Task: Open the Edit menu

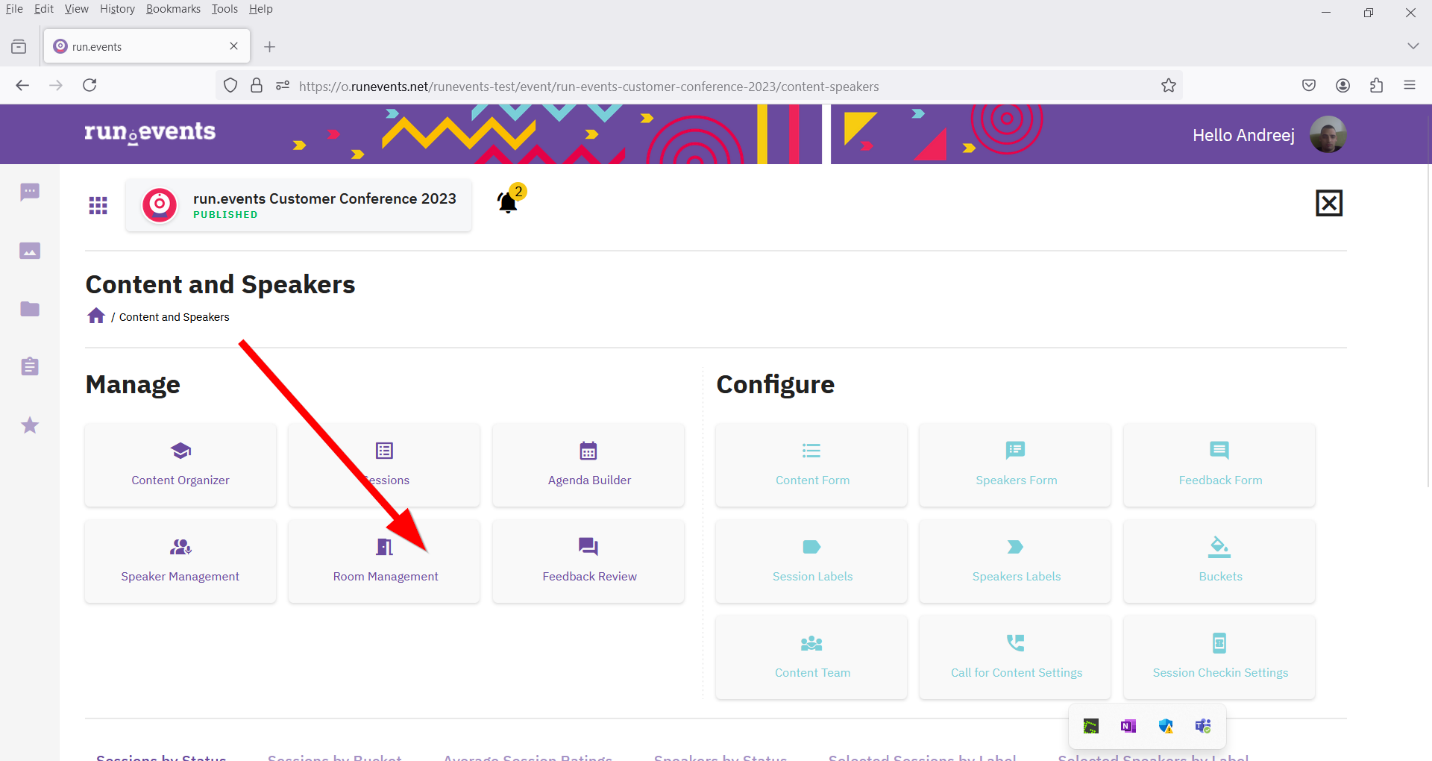Action: (44, 9)
